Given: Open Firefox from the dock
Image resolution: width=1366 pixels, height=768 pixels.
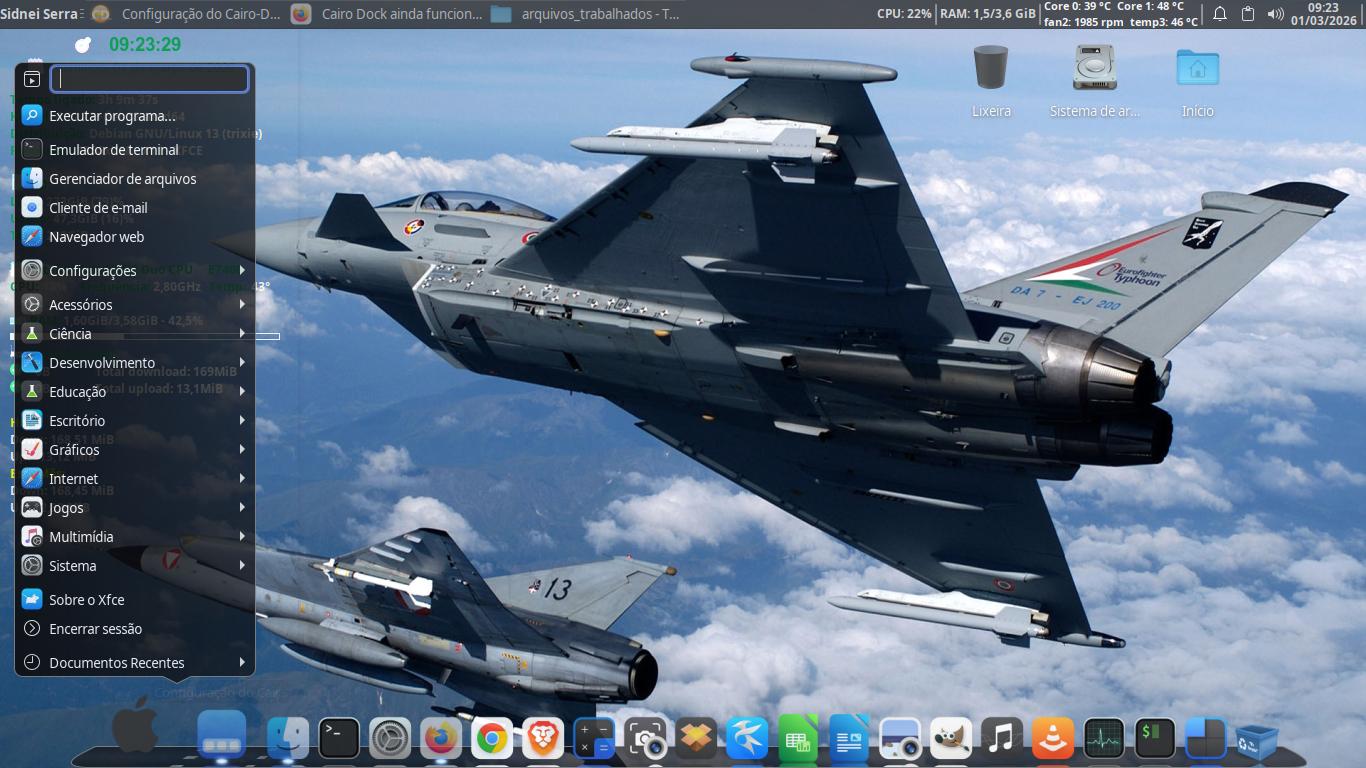Looking at the screenshot, I should (x=440, y=739).
